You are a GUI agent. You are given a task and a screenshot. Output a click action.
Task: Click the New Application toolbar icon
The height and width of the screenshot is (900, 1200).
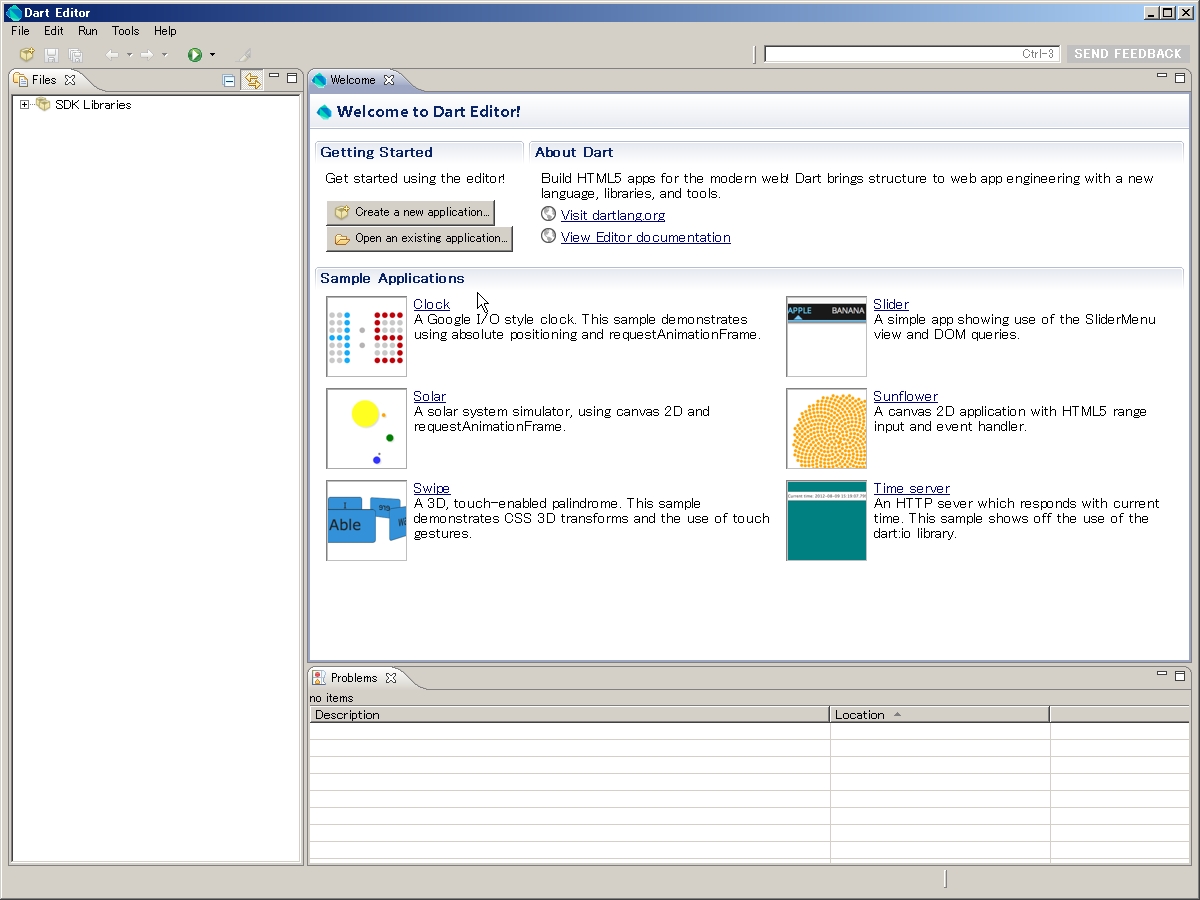tap(27, 55)
